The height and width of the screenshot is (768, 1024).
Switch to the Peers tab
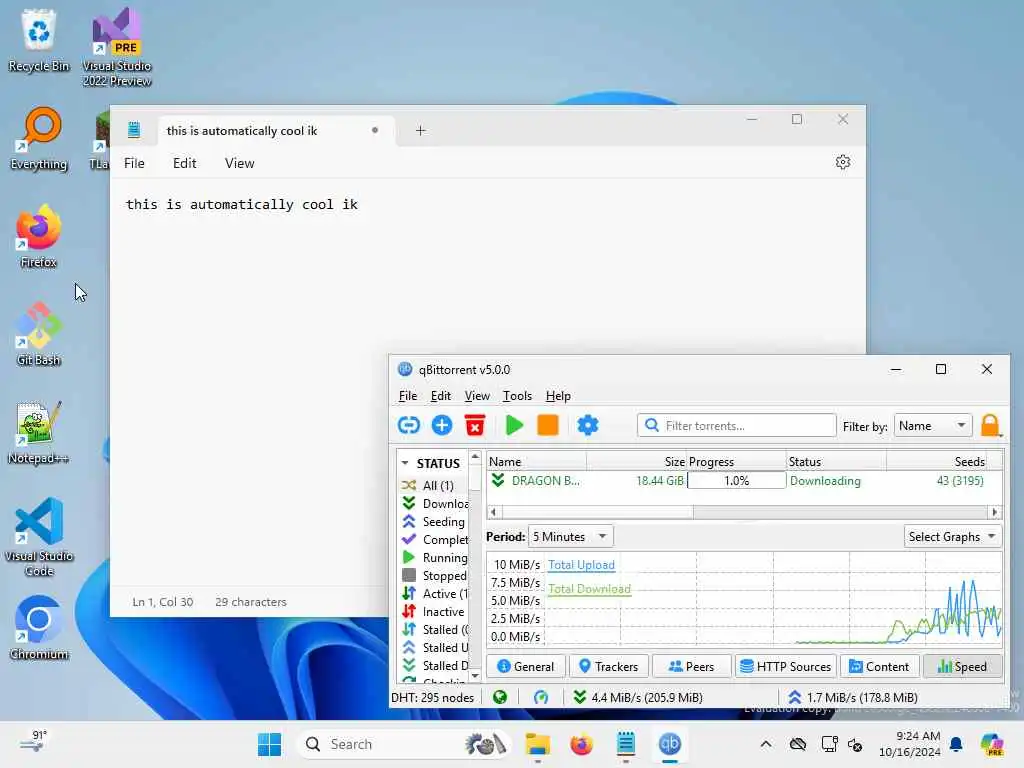click(x=692, y=666)
